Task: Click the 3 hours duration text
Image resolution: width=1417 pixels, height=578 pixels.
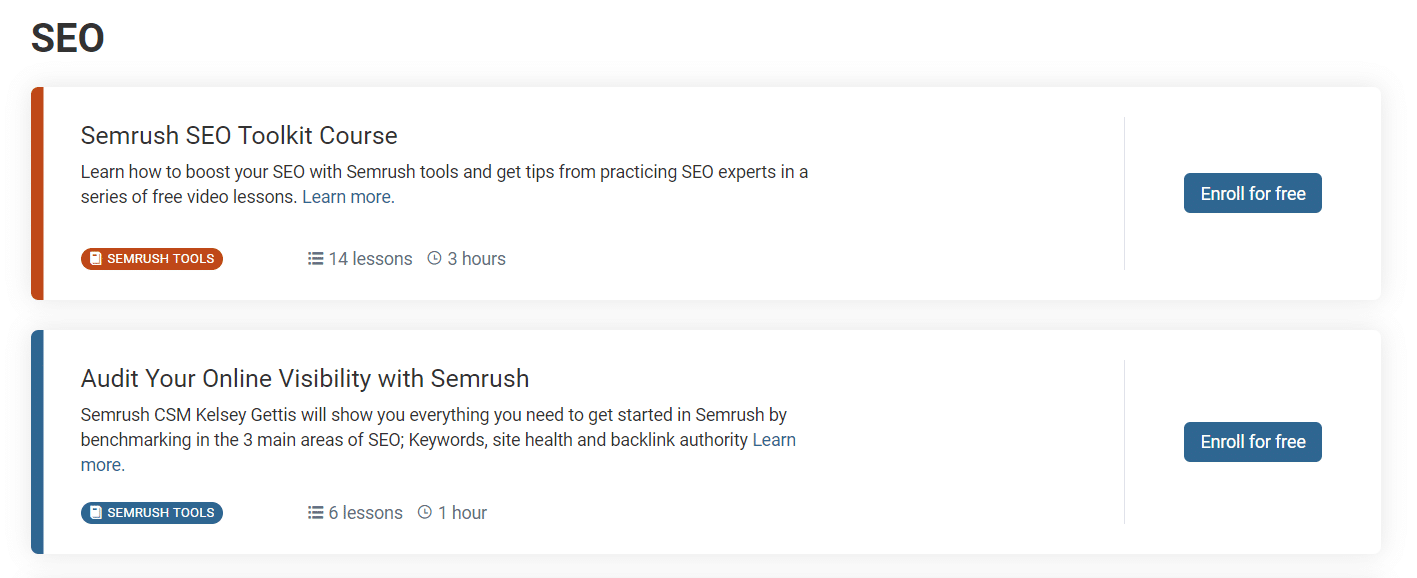Action: point(476,259)
